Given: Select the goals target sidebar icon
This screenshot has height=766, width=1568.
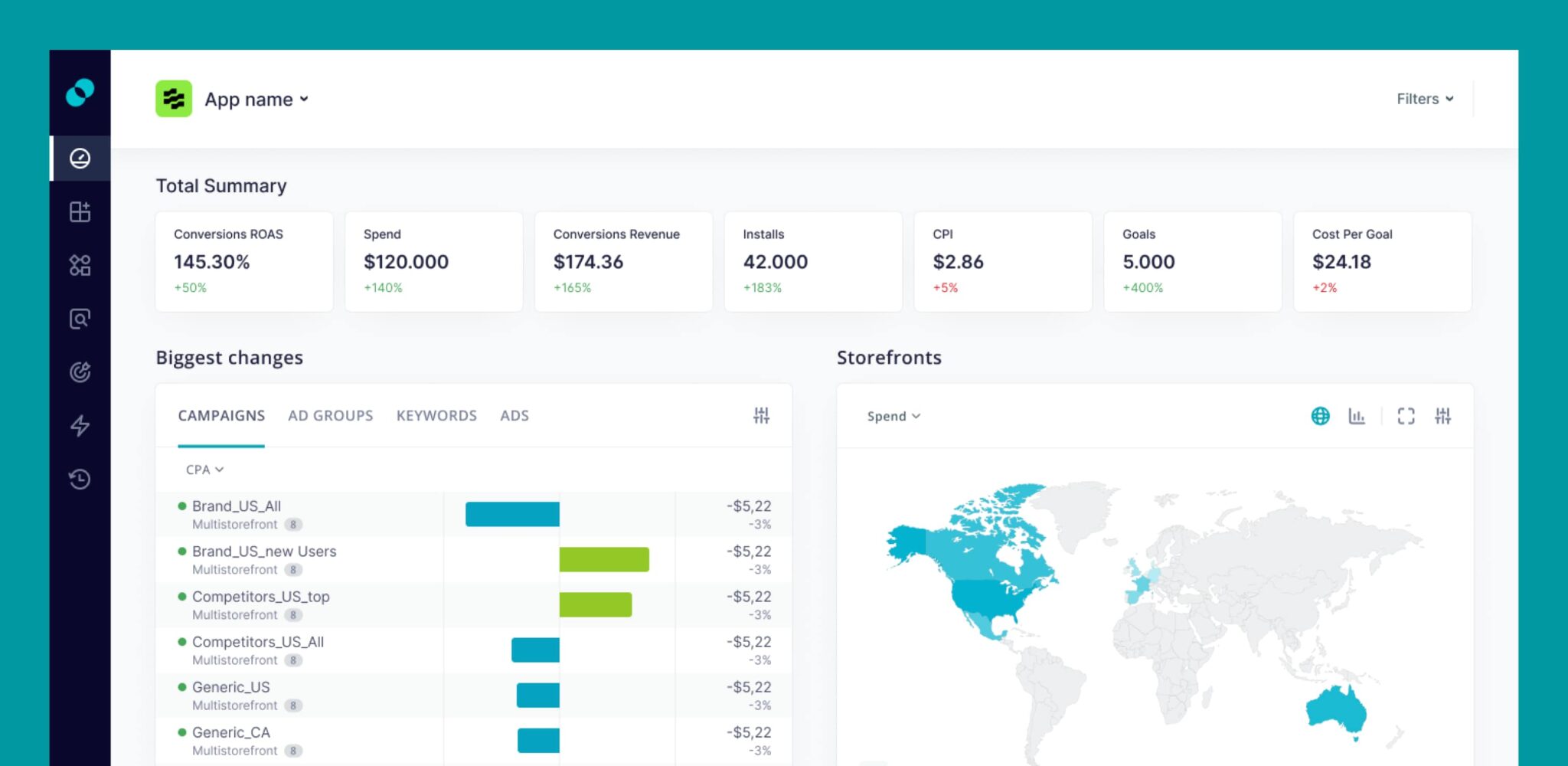Looking at the screenshot, I should point(80,372).
